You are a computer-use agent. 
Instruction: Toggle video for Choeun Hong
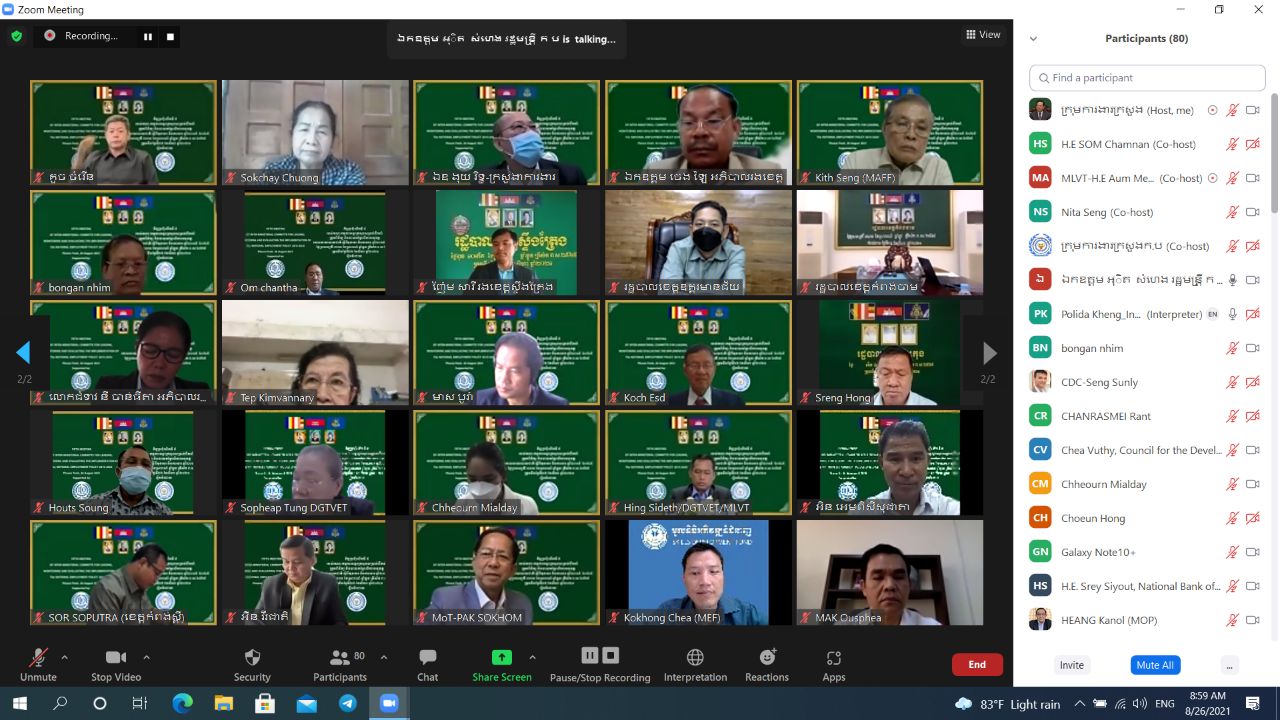click(x=1252, y=518)
